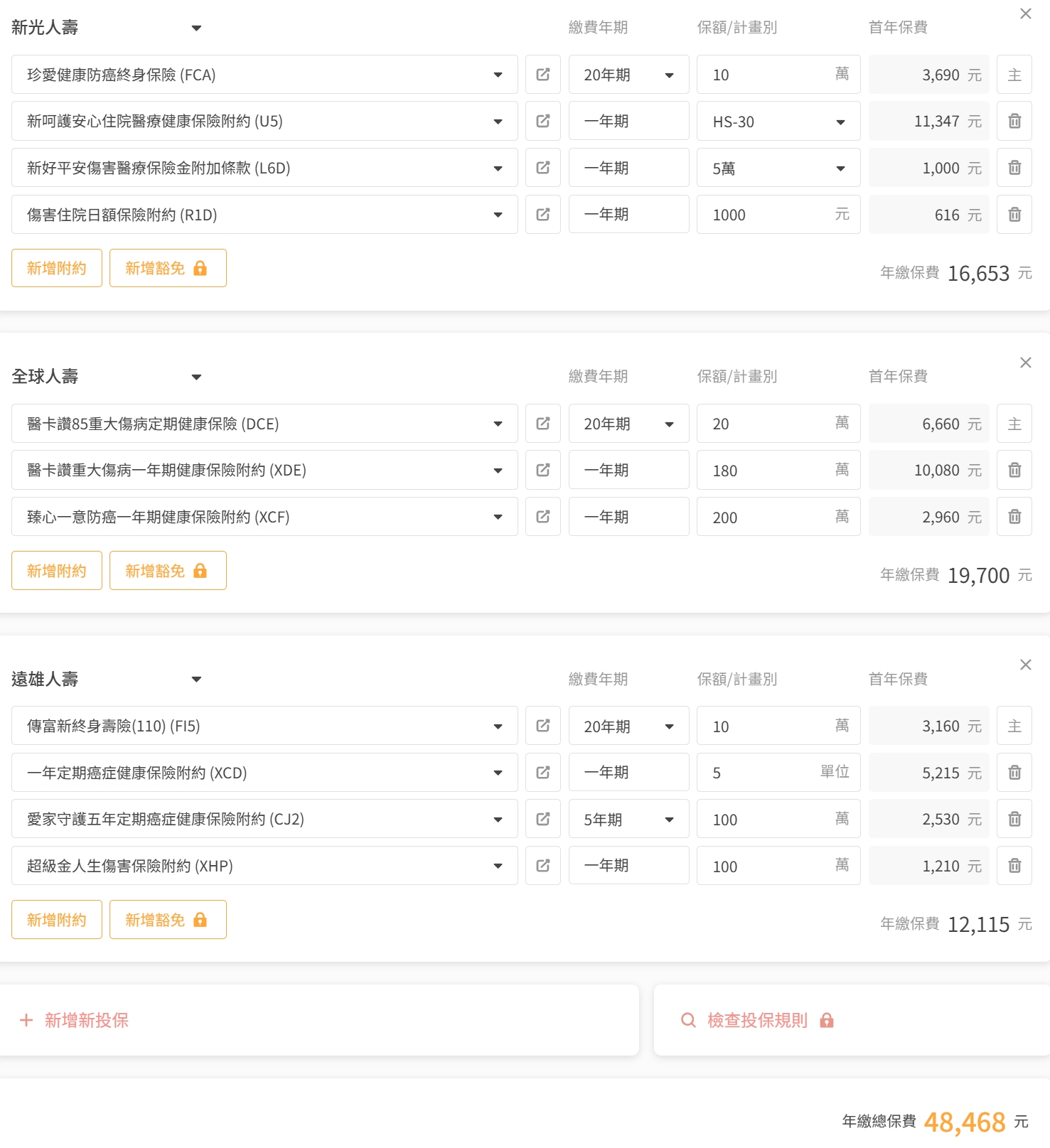The width and height of the screenshot is (1050, 1148).
Task: Click the total premium value 48,468
Action: pyautogui.click(x=965, y=1122)
